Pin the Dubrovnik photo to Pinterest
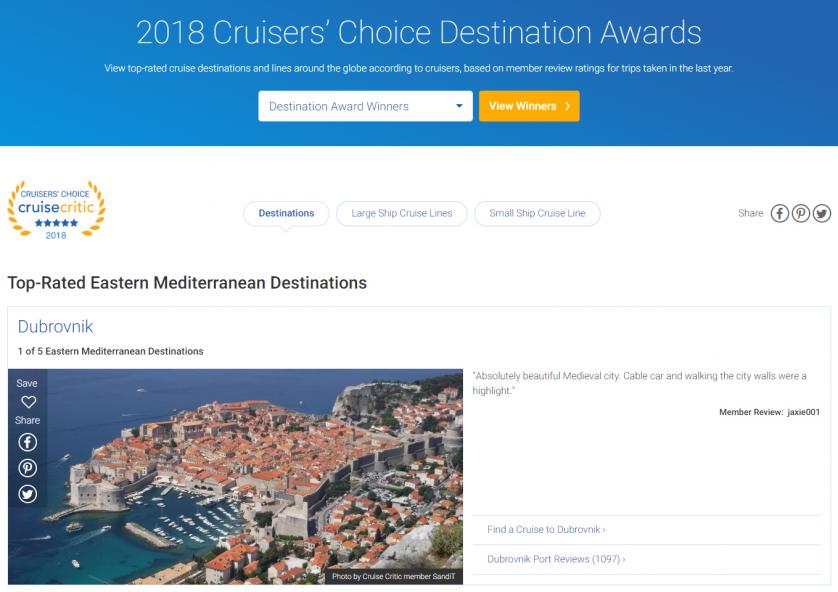The image size is (838, 592). click(x=28, y=467)
